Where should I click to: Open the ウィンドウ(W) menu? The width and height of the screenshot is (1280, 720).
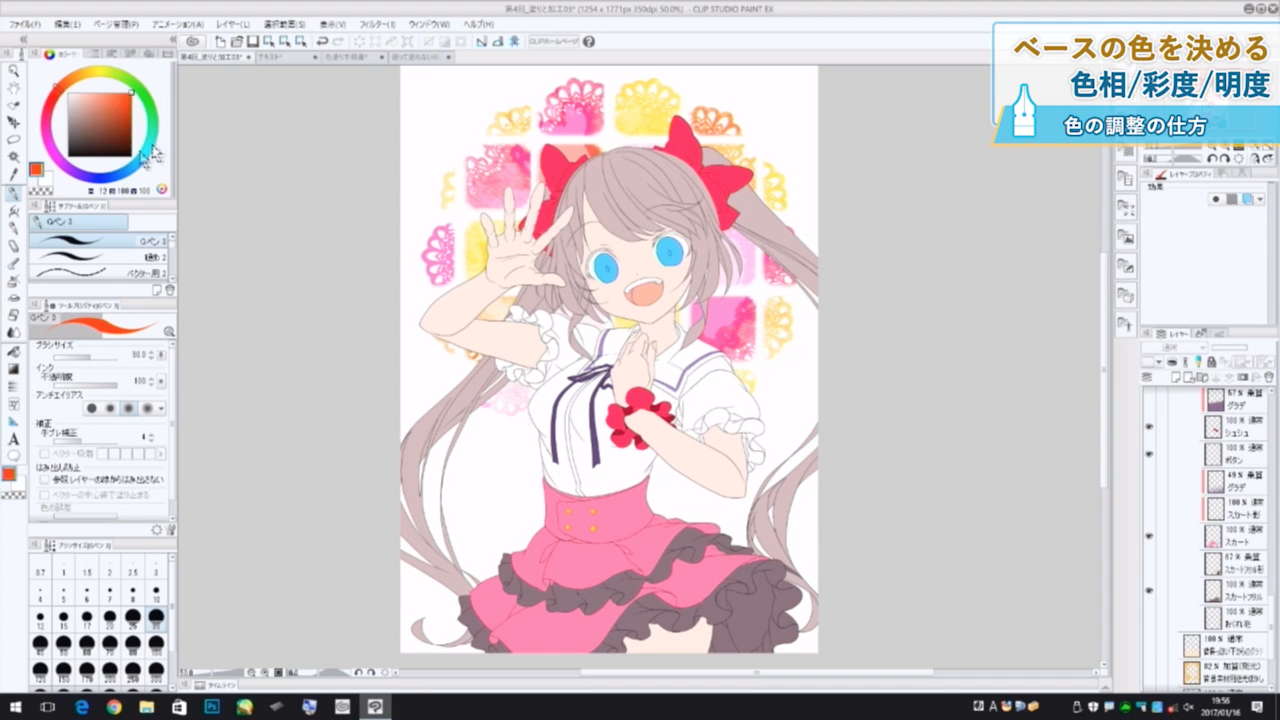[x=431, y=23]
